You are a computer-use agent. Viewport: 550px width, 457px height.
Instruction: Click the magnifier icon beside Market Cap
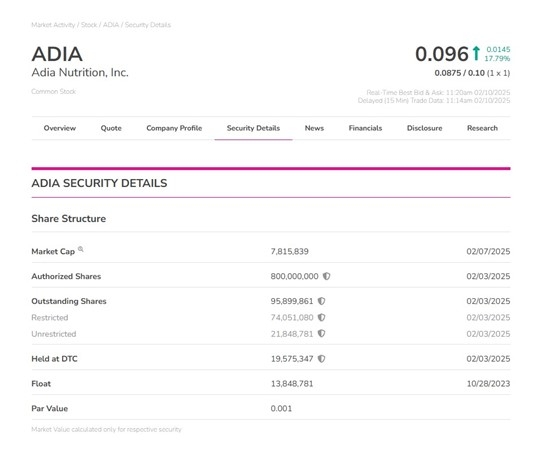(81, 249)
